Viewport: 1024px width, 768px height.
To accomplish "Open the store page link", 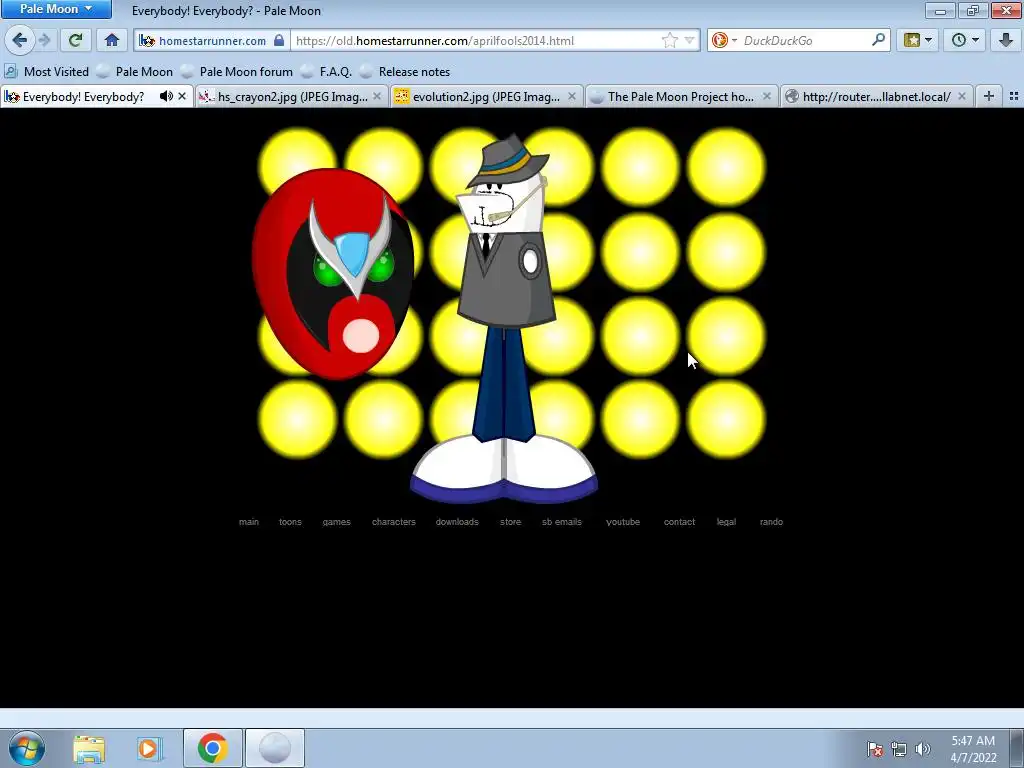I will [511, 522].
